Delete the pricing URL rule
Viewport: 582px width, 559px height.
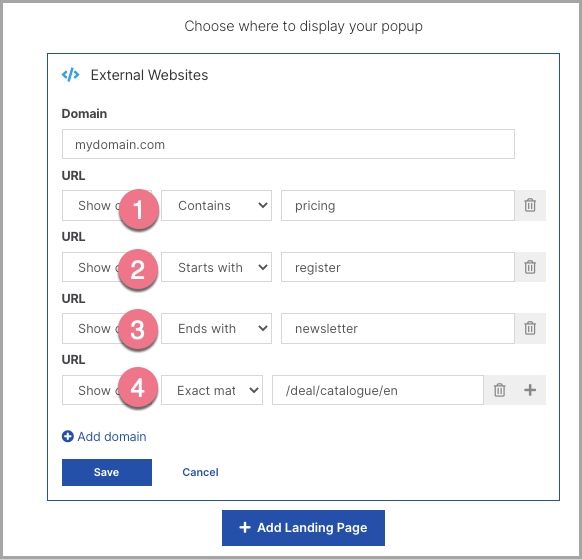pyautogui.click(x=530, y=205)
